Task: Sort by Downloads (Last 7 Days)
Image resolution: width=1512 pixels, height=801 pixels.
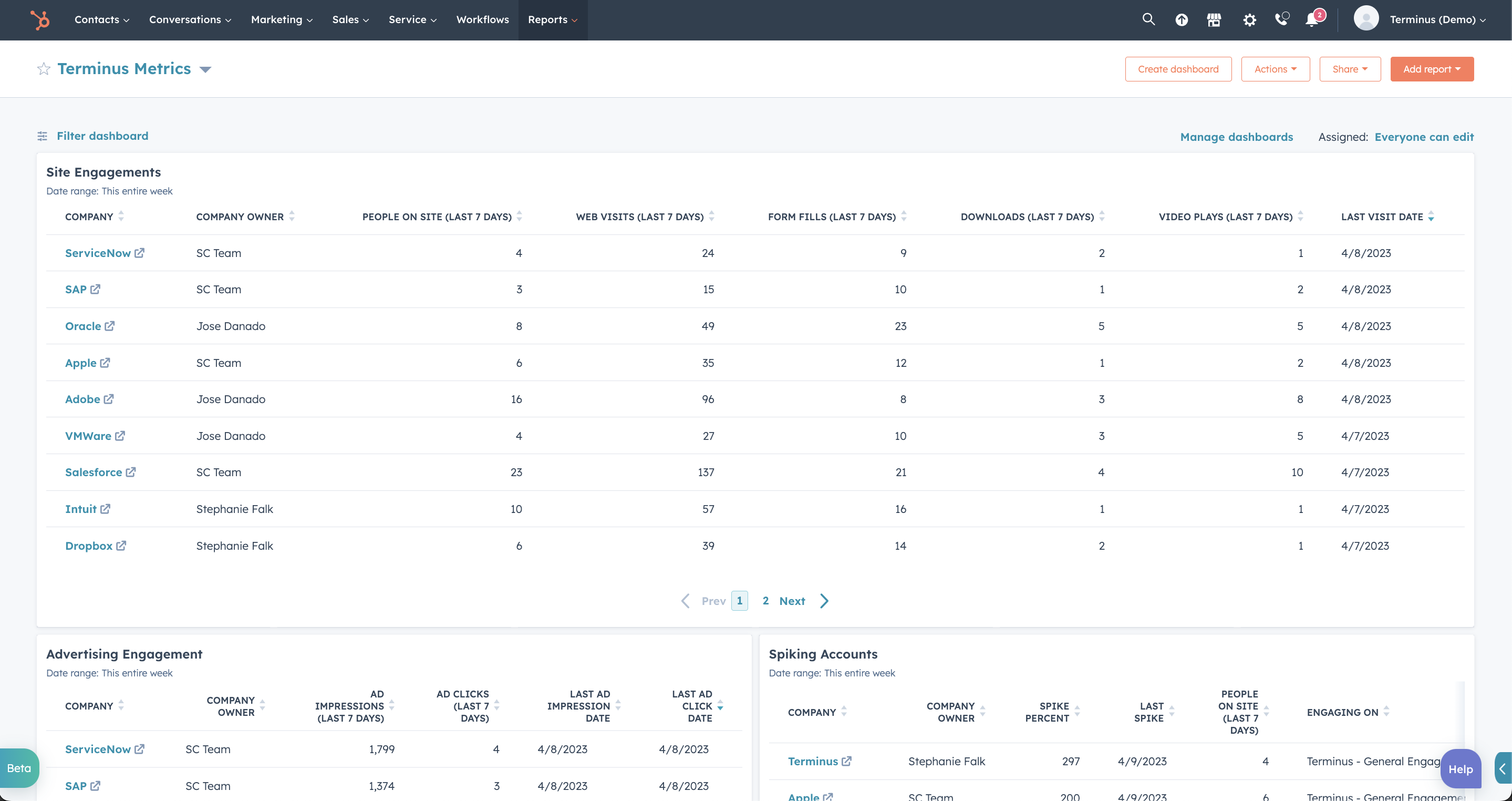Action: coord(1102,216)
